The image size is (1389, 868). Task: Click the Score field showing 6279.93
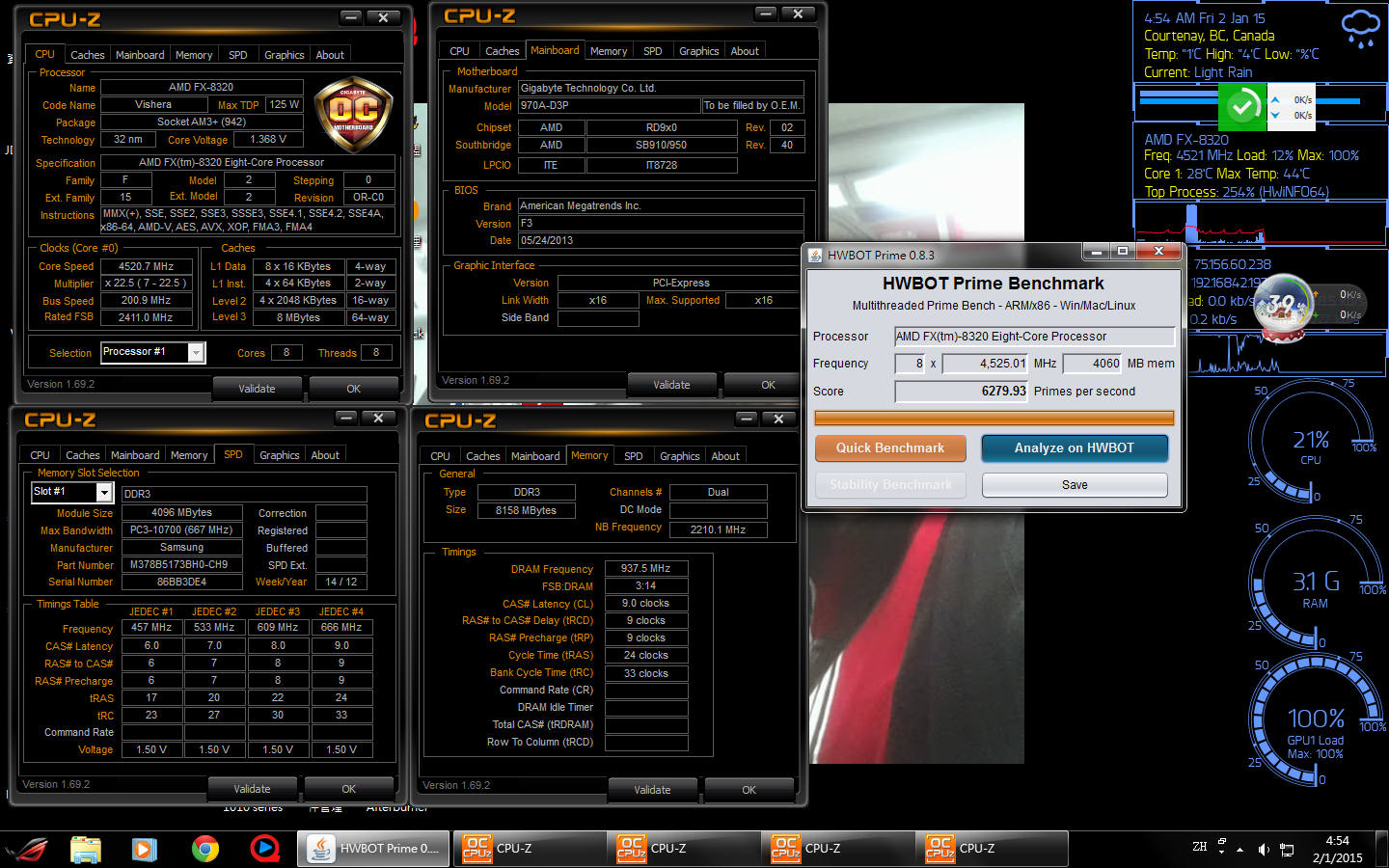point(962,392)
